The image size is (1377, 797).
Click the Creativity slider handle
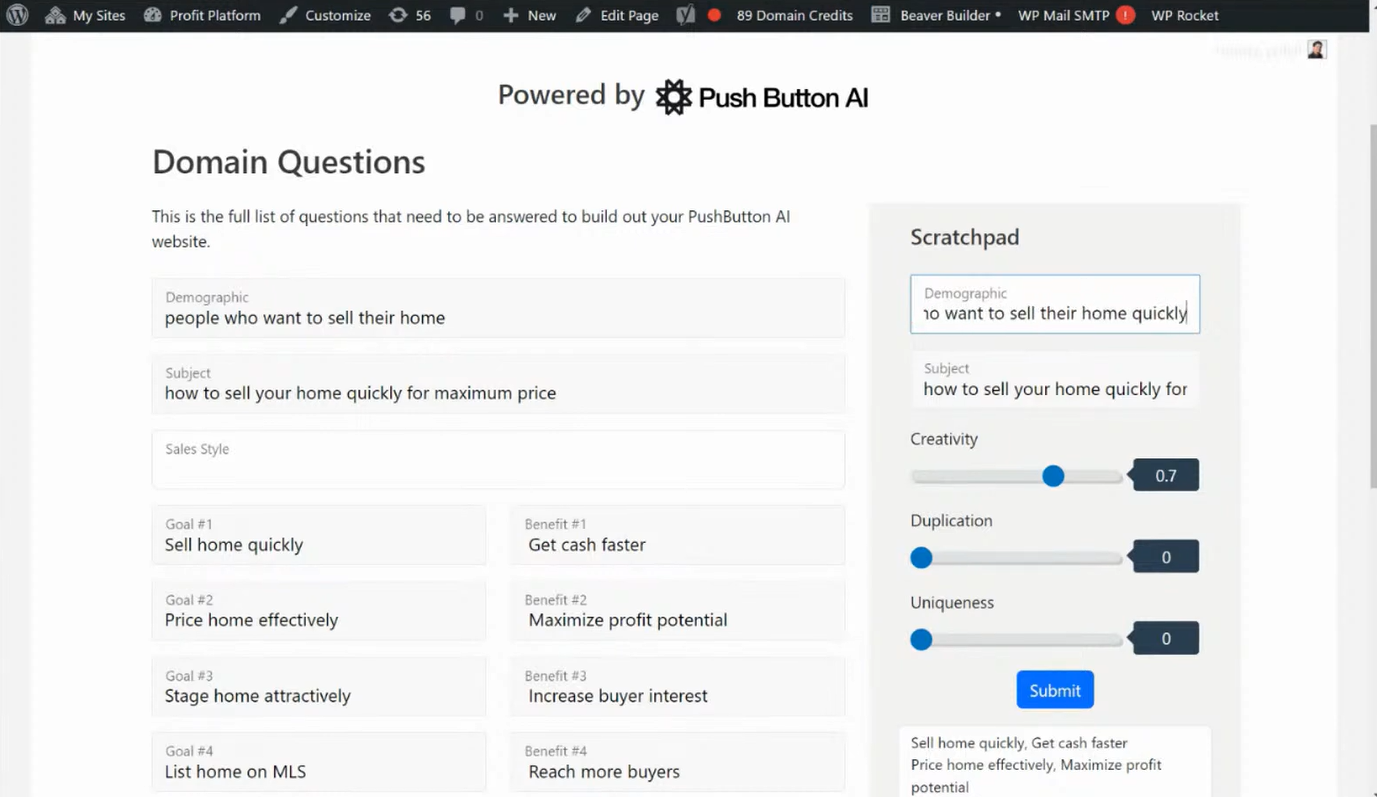click(x=1053, y=476)
